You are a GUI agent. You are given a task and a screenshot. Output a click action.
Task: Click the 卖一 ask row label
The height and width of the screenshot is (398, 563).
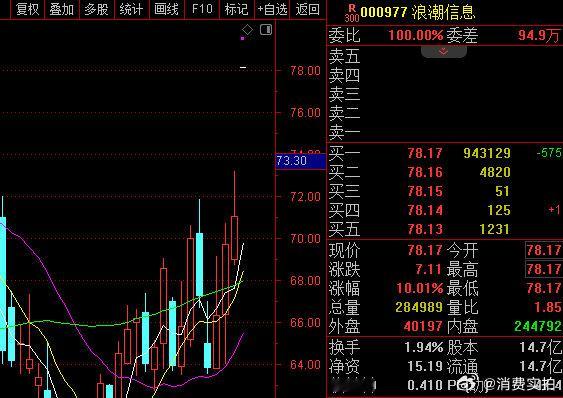click(x=344, y=133)
